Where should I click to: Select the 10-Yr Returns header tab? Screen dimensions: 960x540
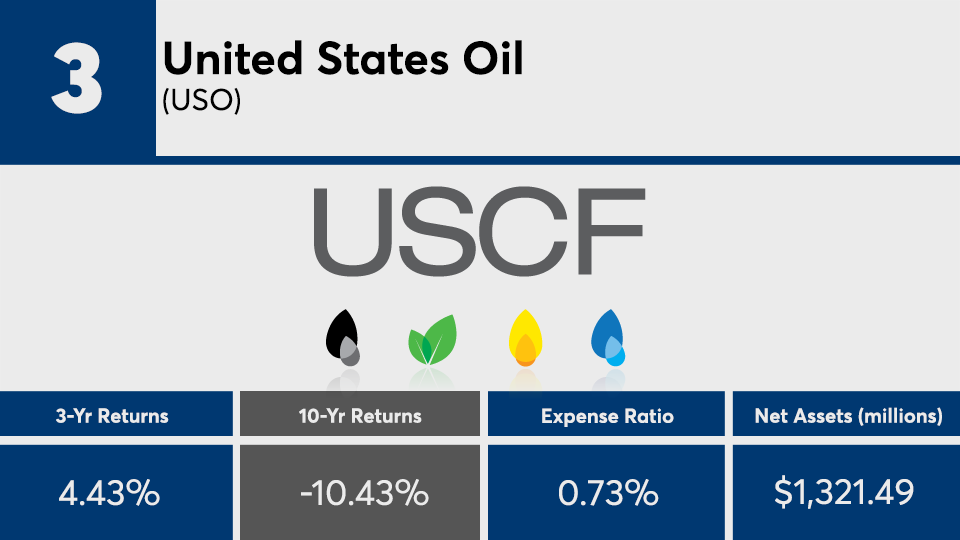[x=360, y=415]
